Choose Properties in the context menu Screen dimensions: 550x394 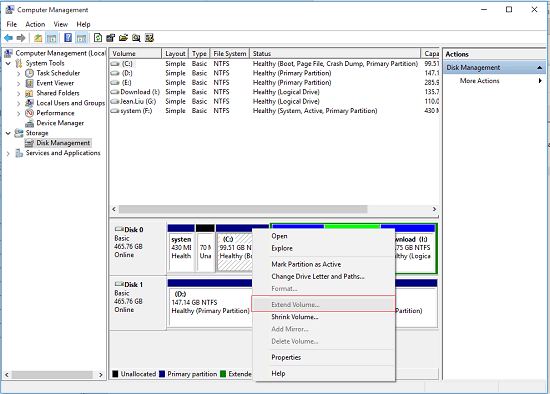[324, 358]
